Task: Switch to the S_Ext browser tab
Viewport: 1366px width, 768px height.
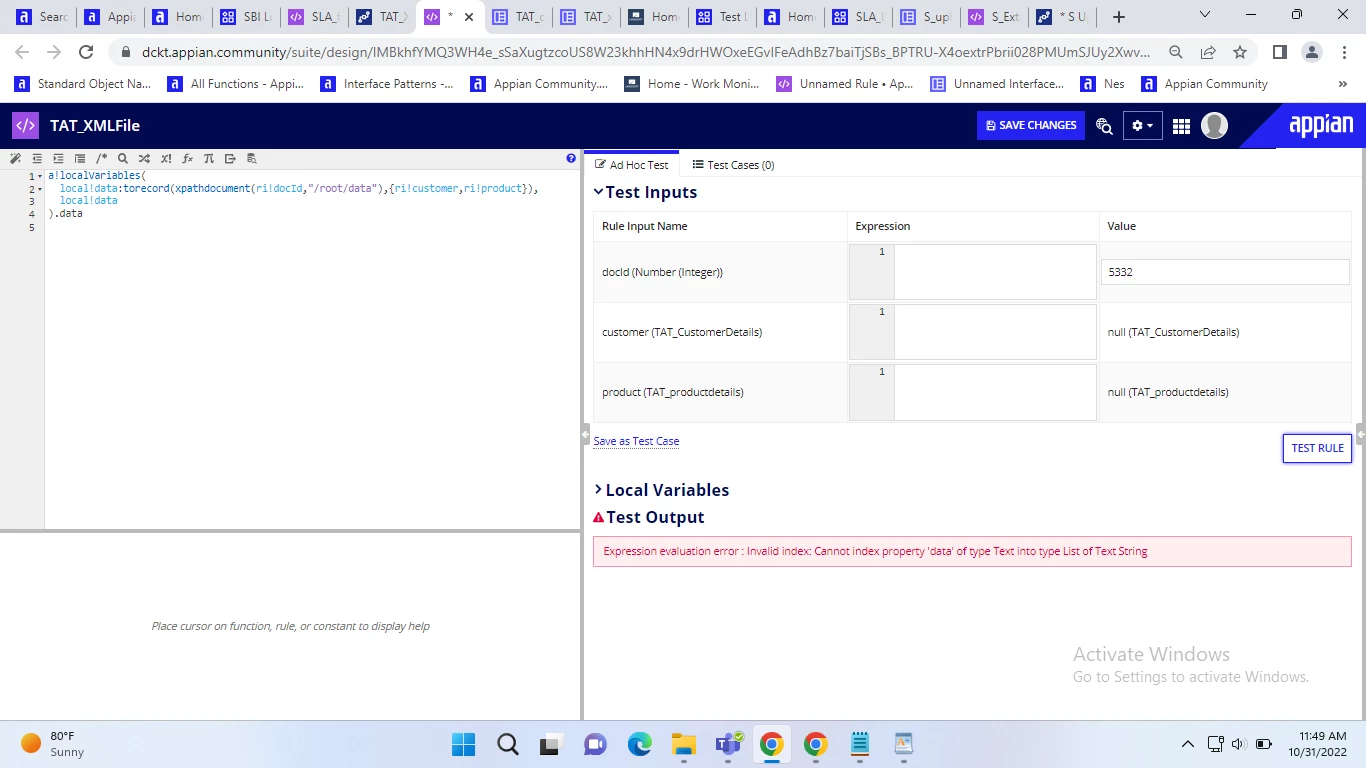Action: 993,17
